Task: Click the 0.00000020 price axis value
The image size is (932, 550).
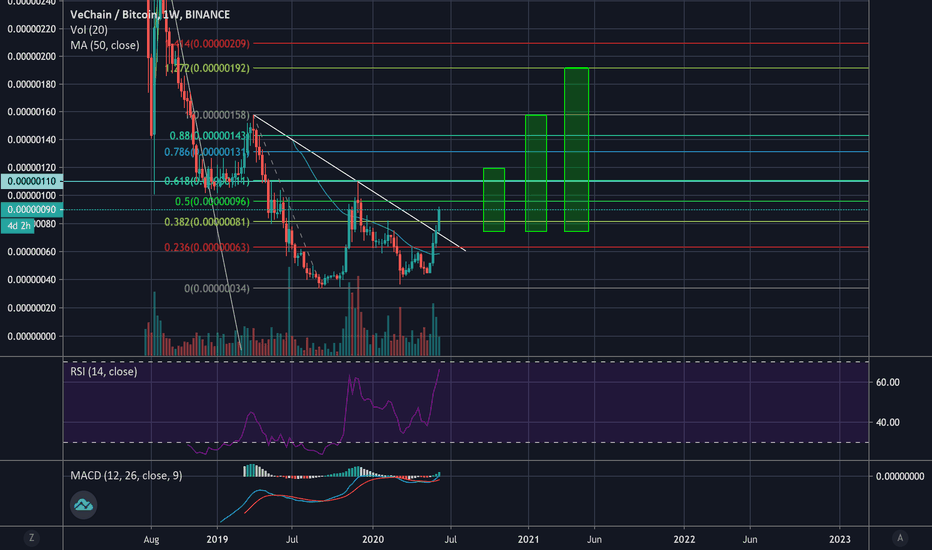Action: [32, 308]
